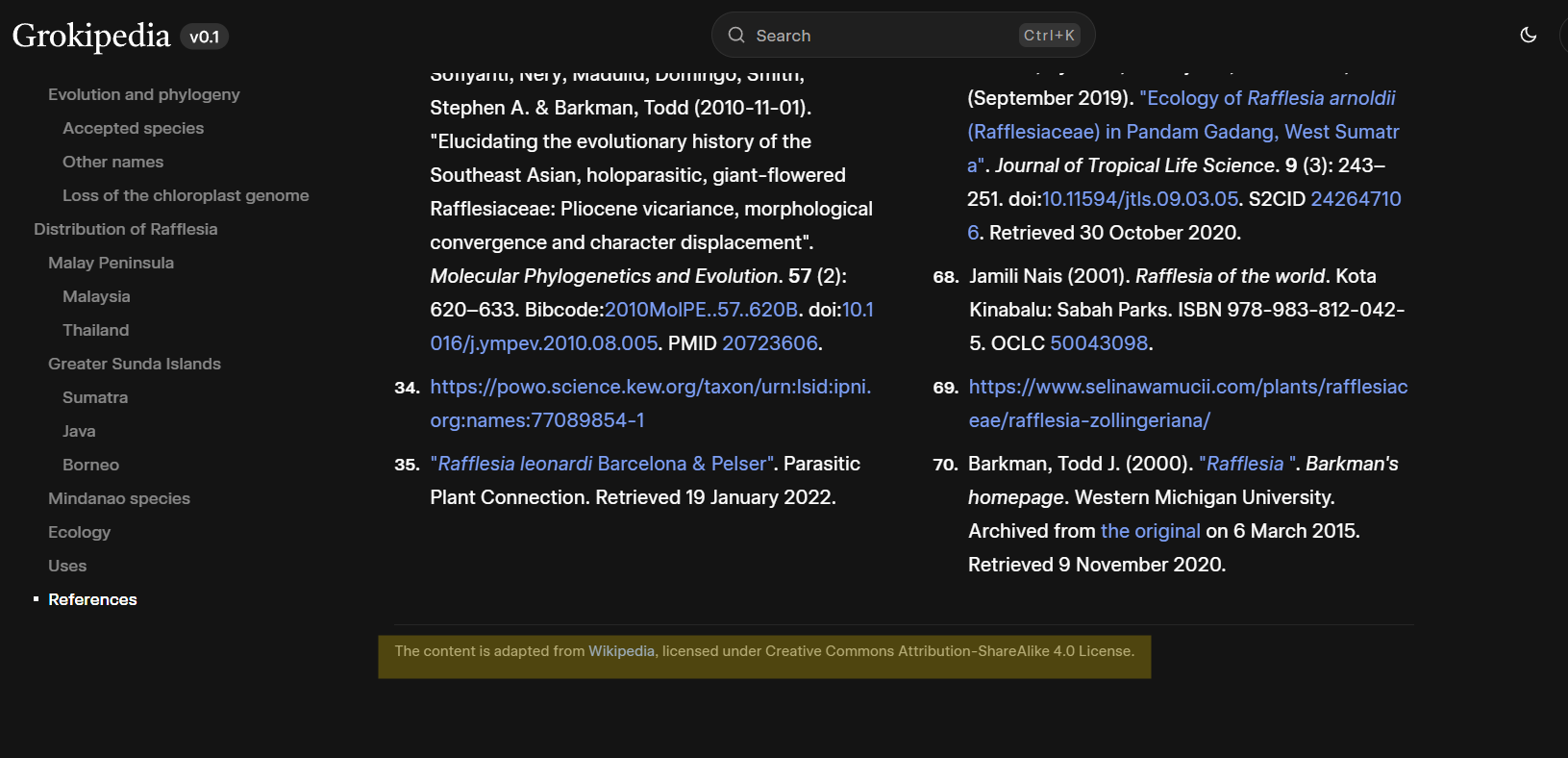
Task: Toggle dark mode with the moon icon
Action: 1528,36
